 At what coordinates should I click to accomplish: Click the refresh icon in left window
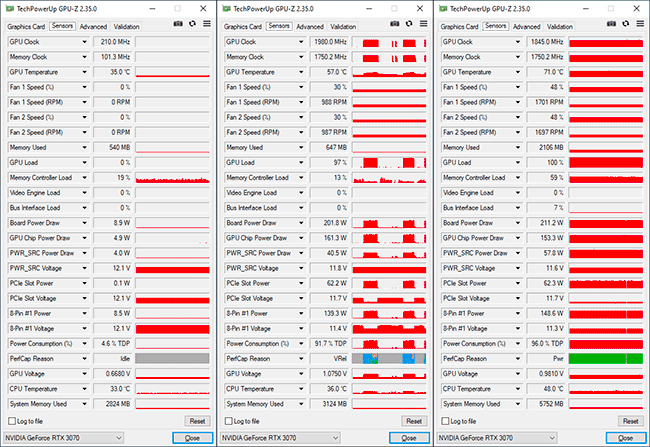point(190,26)
